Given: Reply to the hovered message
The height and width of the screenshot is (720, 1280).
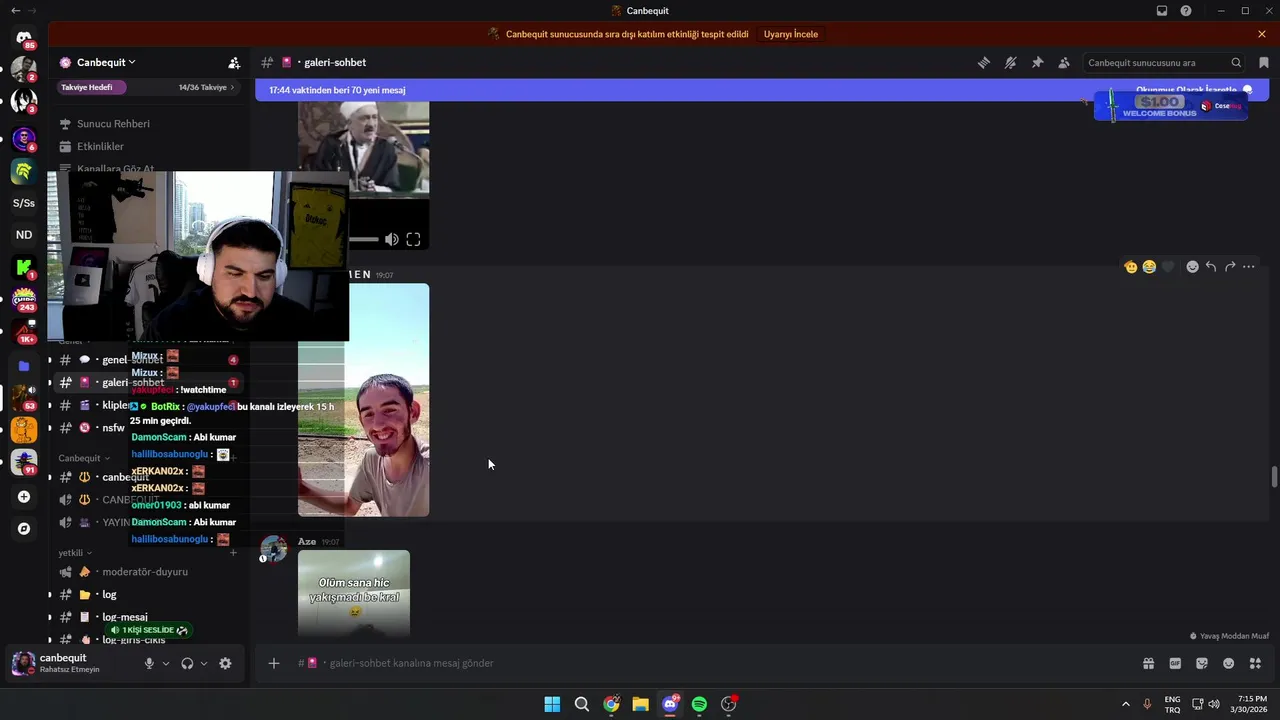Looking at the screenshot, I should coord(1211,267).
